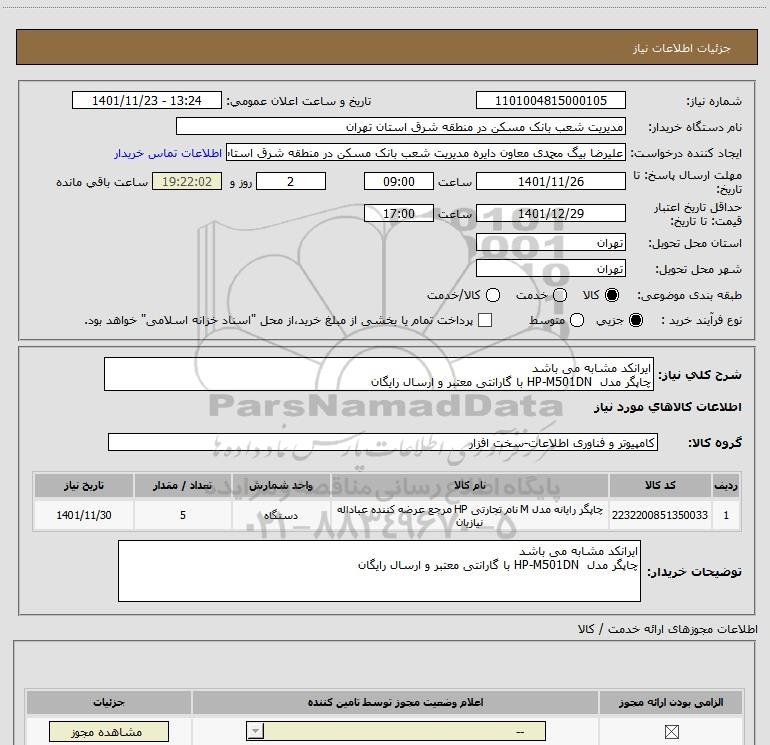
Task: Click the buyer notes text area
Action: pos(379,571)
